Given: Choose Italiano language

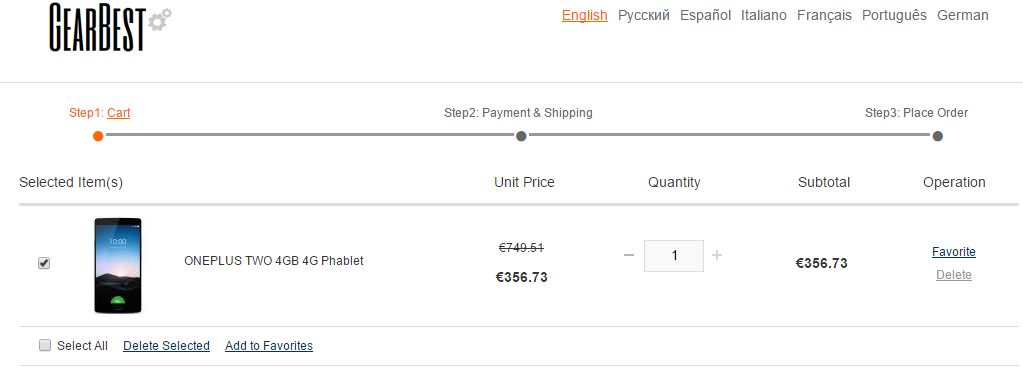Looking at the screenshot, I should (763, 15).
